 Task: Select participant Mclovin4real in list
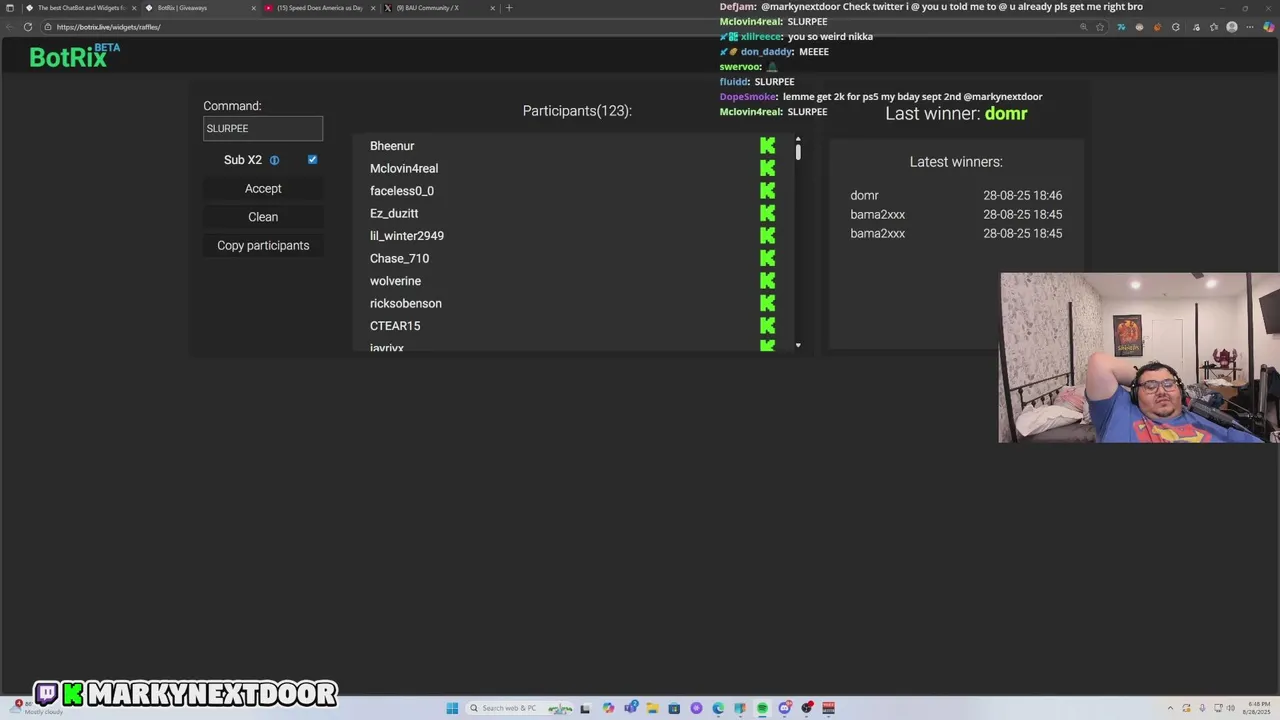point(404,168)
